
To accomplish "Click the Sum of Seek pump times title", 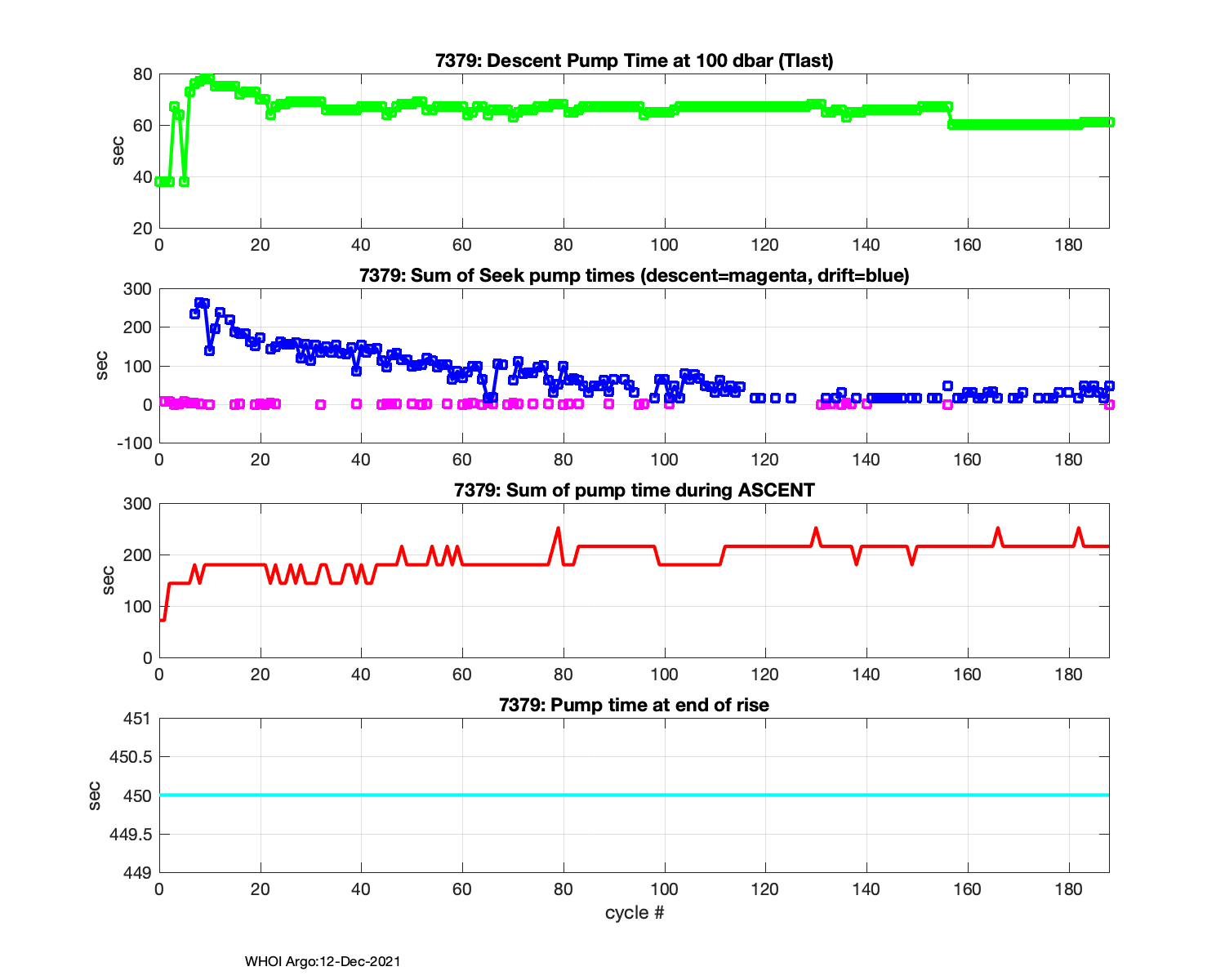I will point(634,275).
